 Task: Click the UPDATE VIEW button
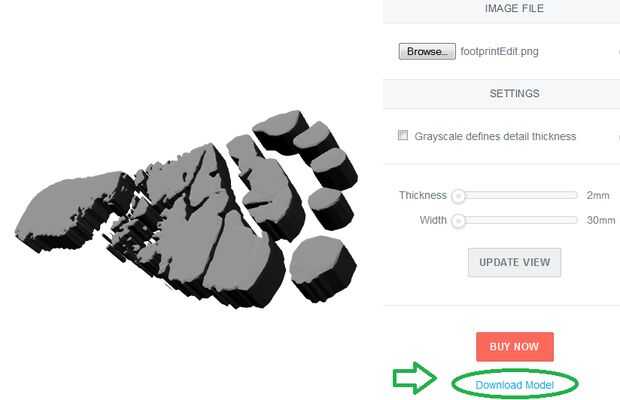514,262
